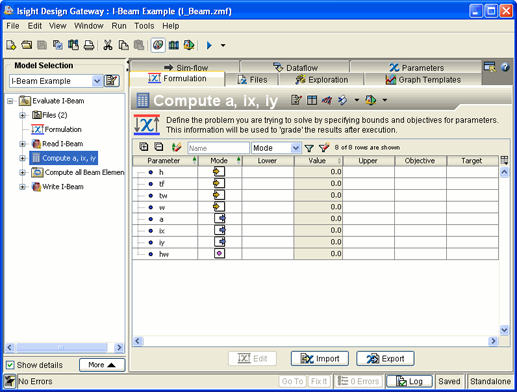The width and height of the screenshot is (517, 392).
Task: Click the Log button in status bar
Action: tap(409, 381)
